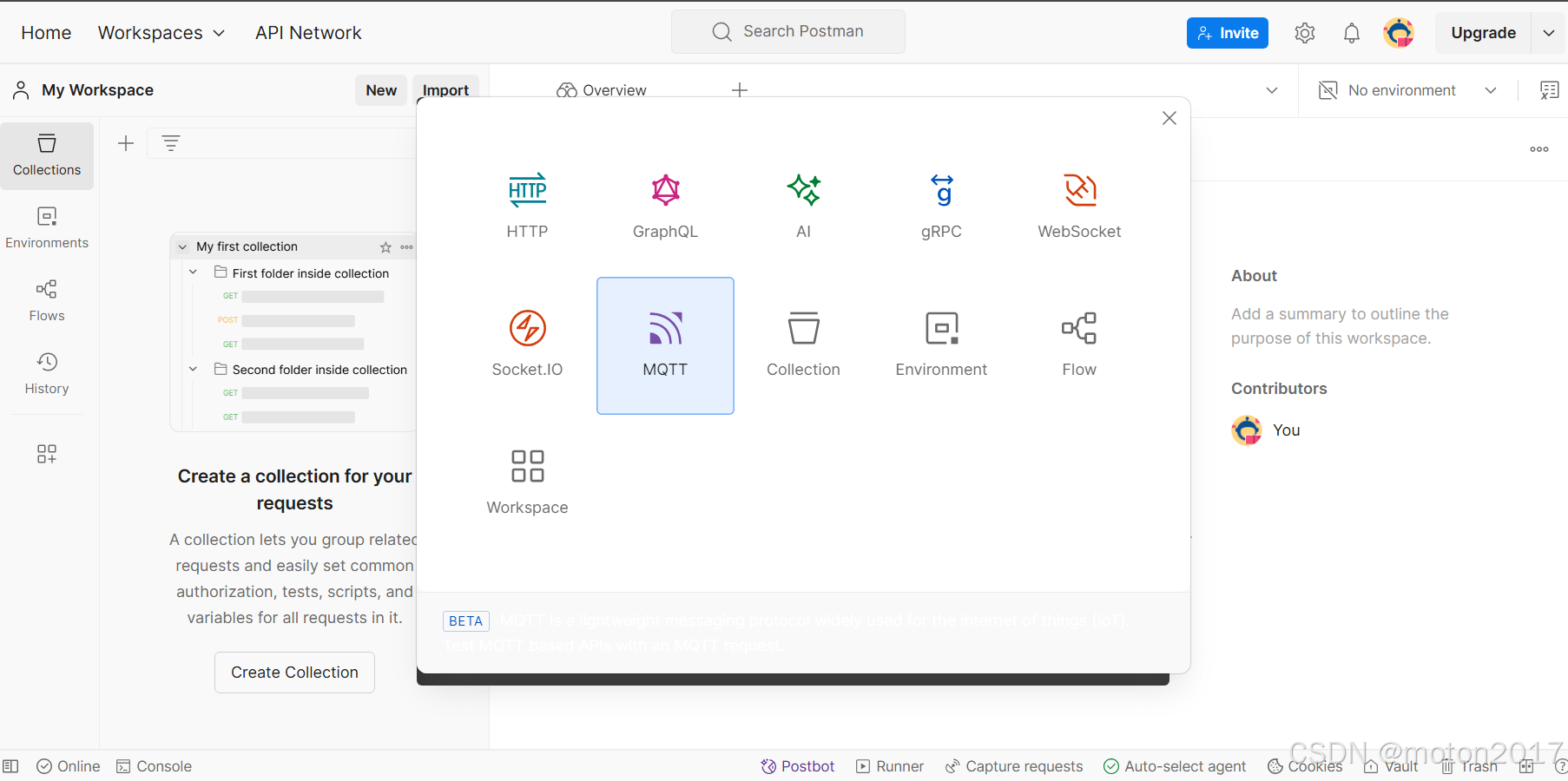Open Auto-select agent in status bar
This screenshot has width=1568, height=781.
click(1175, 766)
